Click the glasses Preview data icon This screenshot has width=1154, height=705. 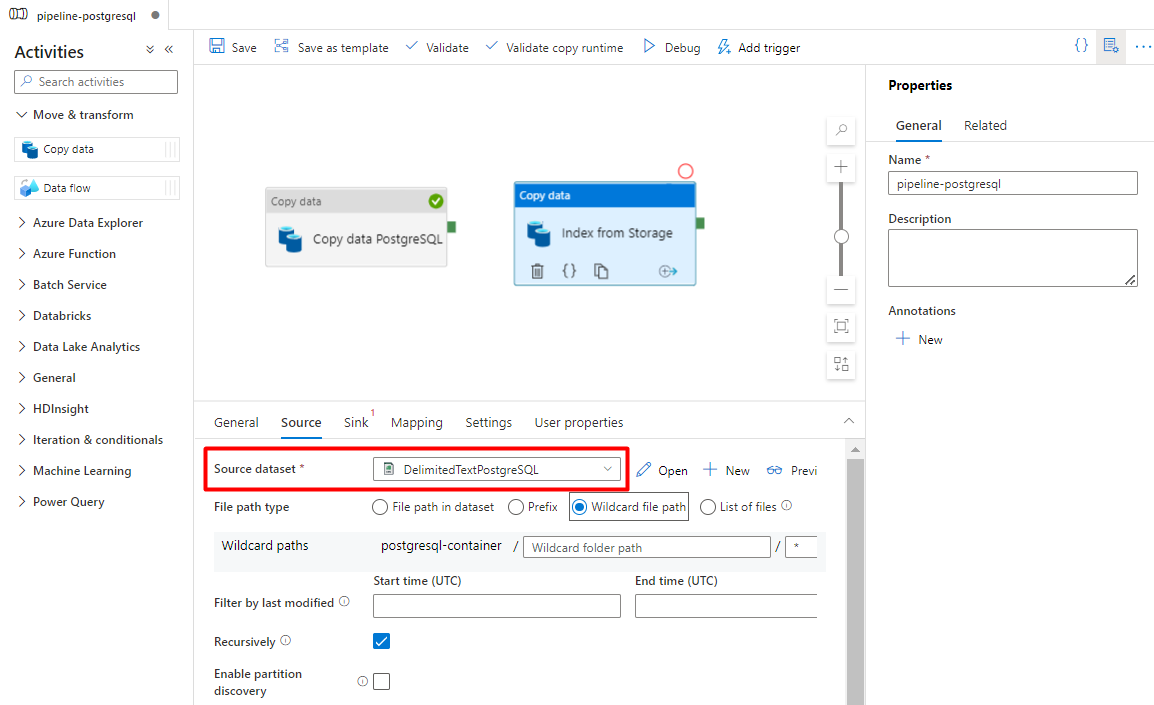click(774, 470)
